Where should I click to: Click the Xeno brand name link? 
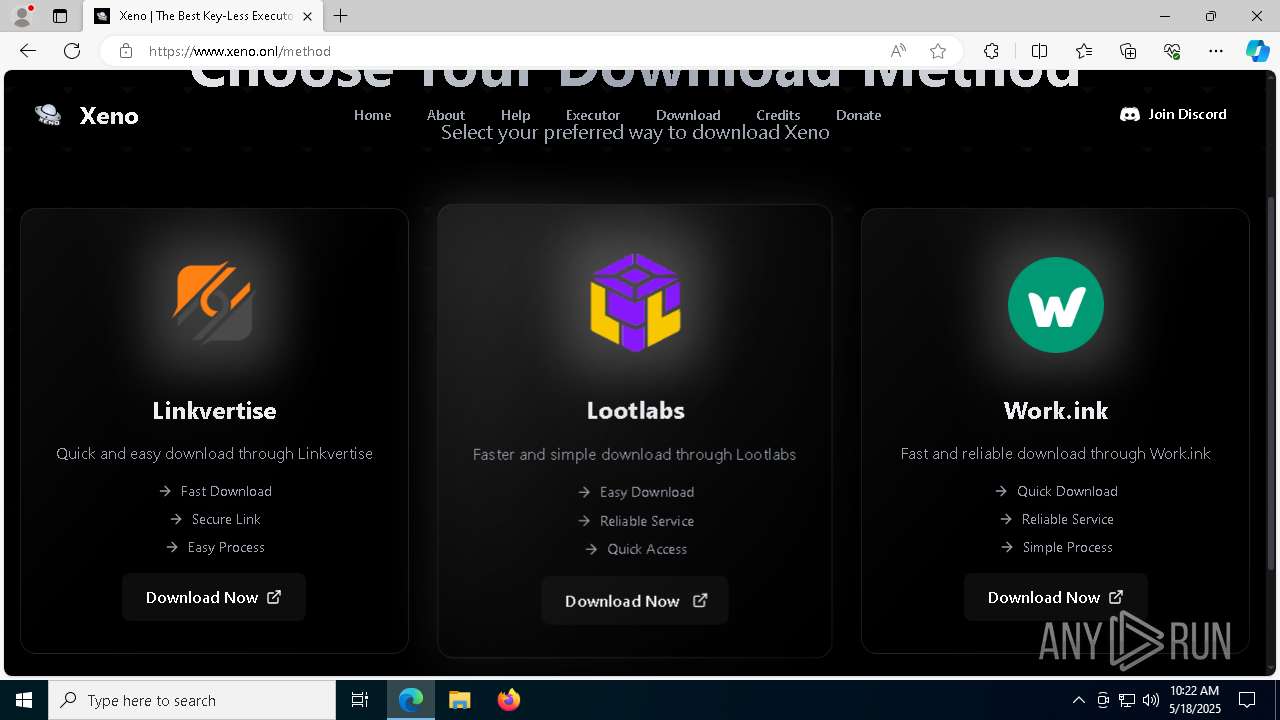(x=109, y=115)
